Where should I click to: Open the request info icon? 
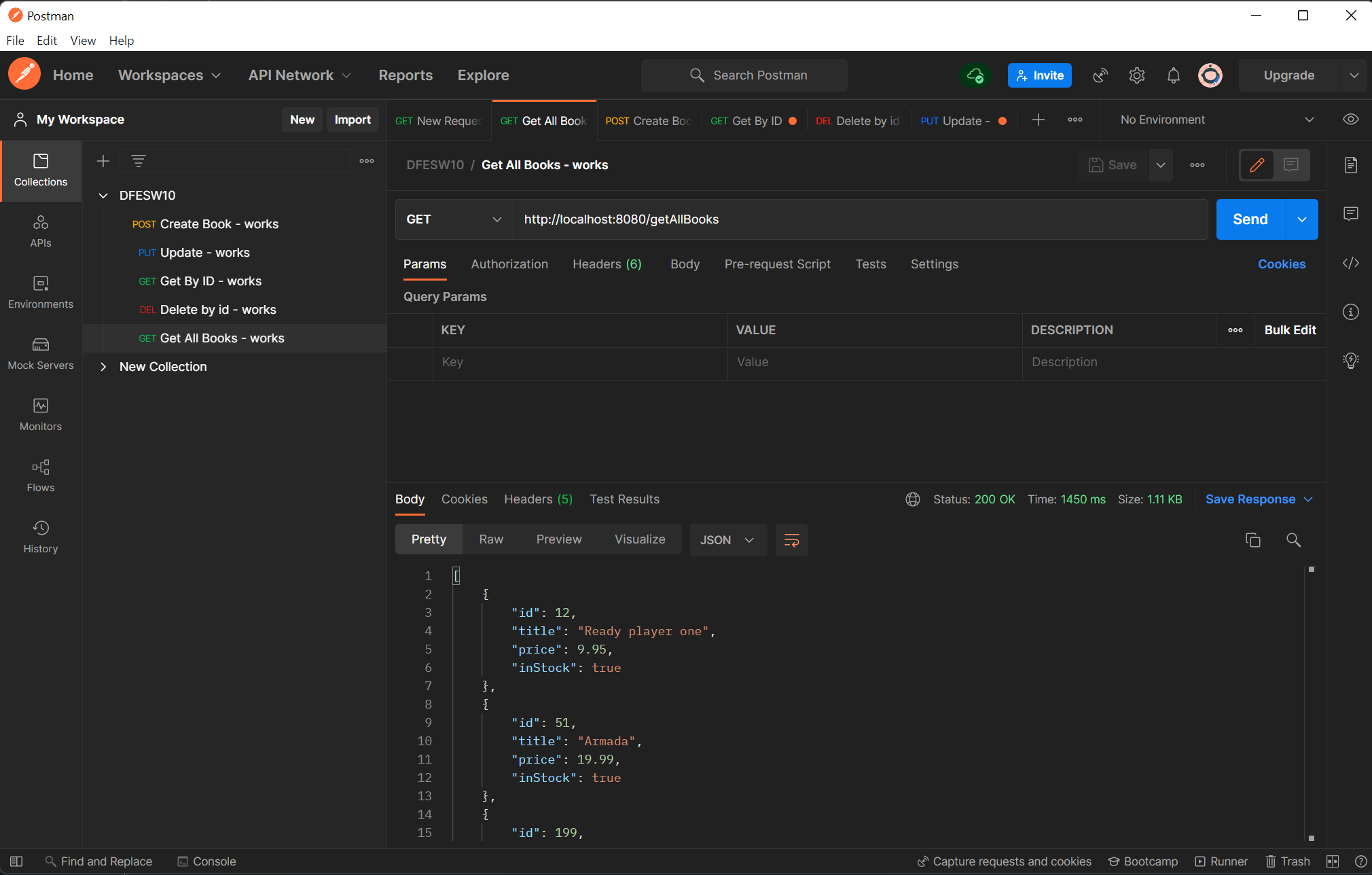coord(1350,312)
